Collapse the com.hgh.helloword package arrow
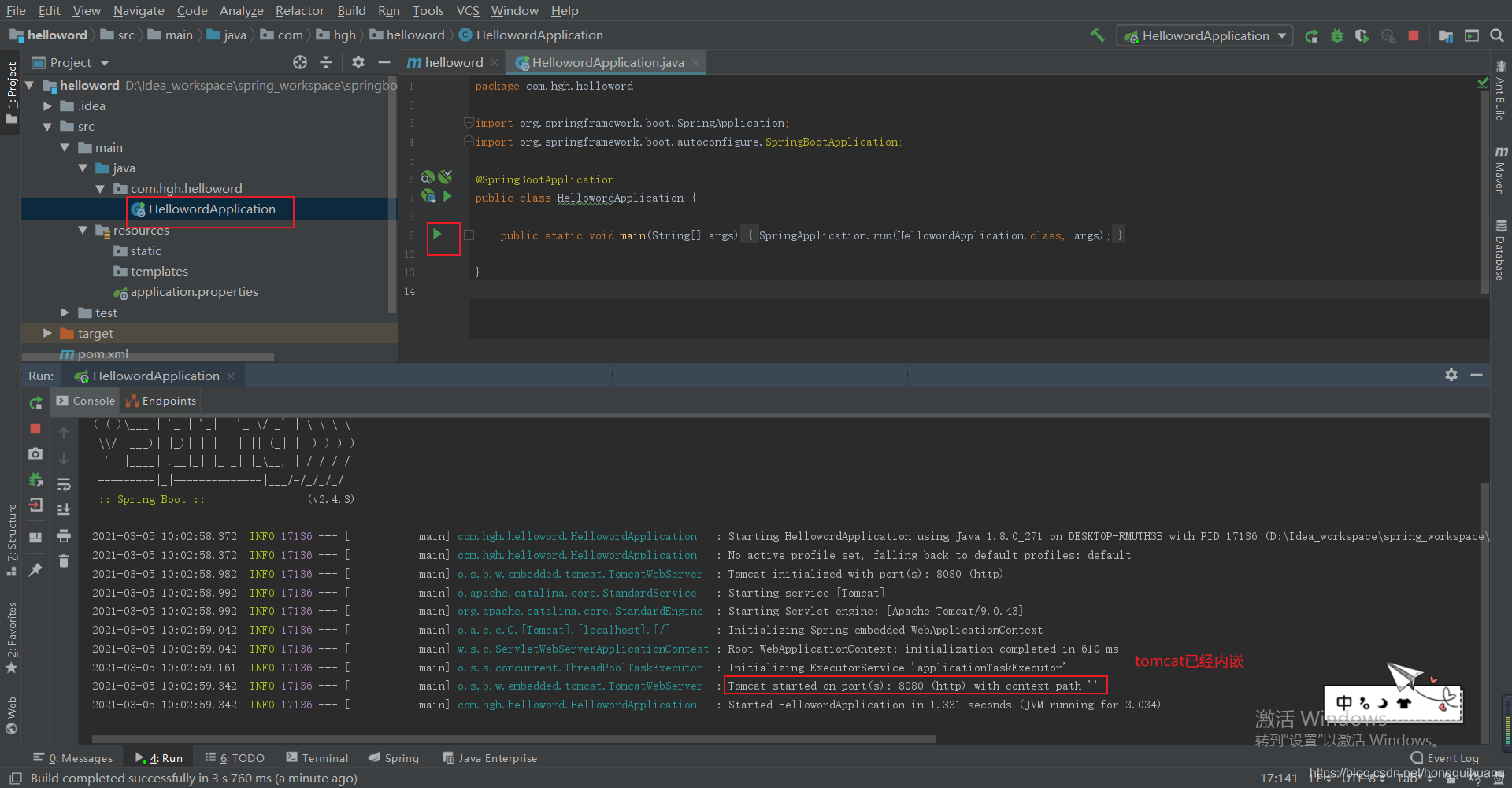The image size is (1512, 788). point(100,188)
